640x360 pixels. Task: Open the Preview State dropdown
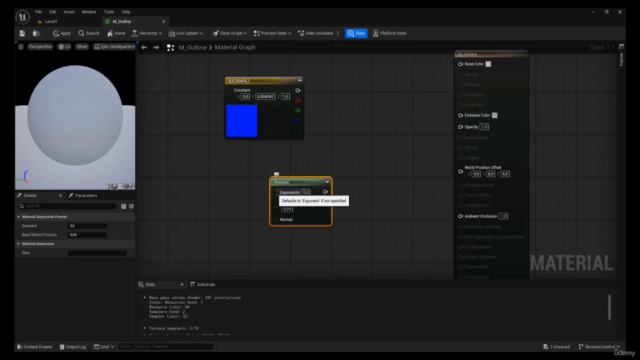[272, 33]
